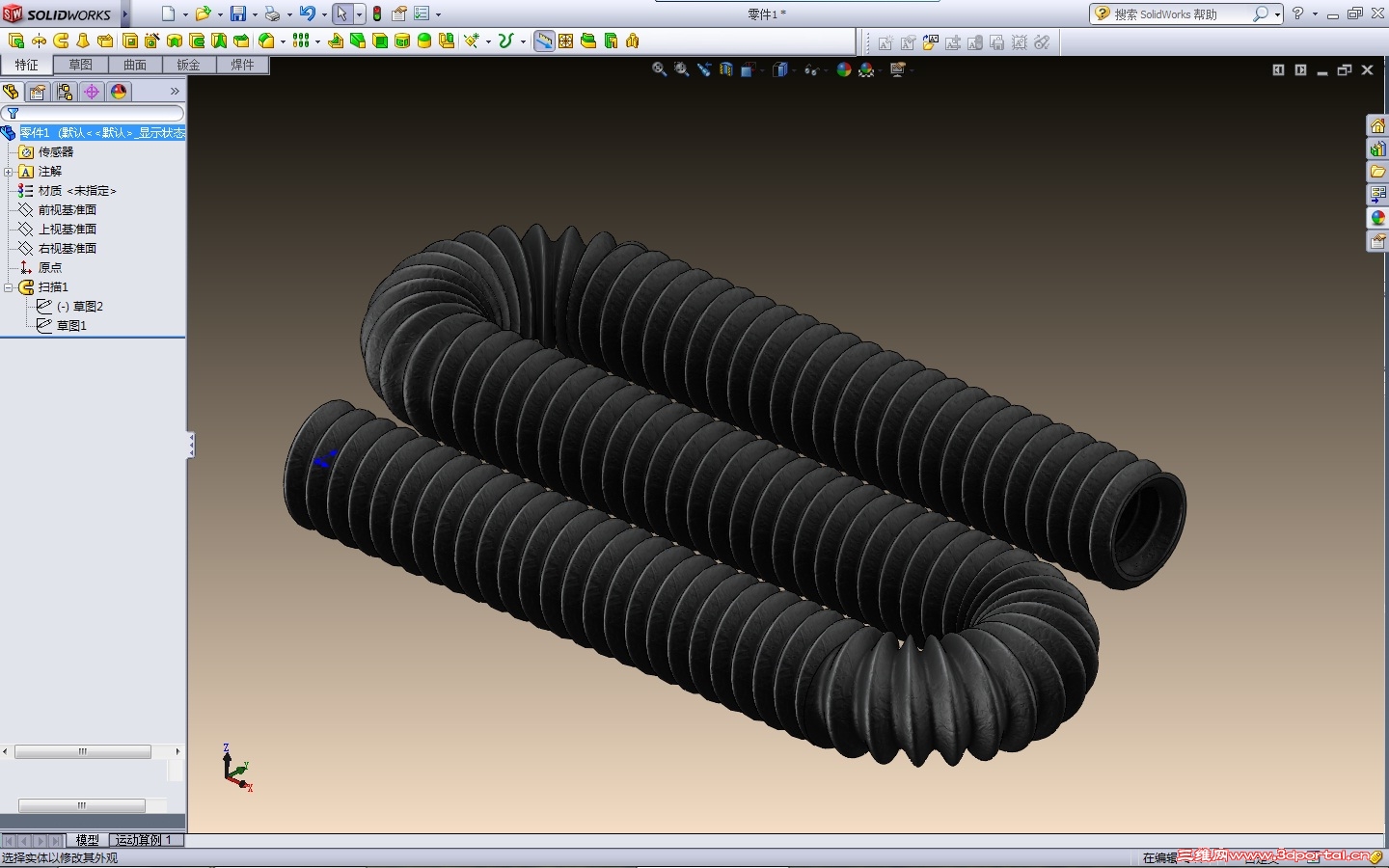The width and height of the screenshot is (1389, 868).
Task: Open the DisplayManager panel tab
Action: [x=119, y=92]
